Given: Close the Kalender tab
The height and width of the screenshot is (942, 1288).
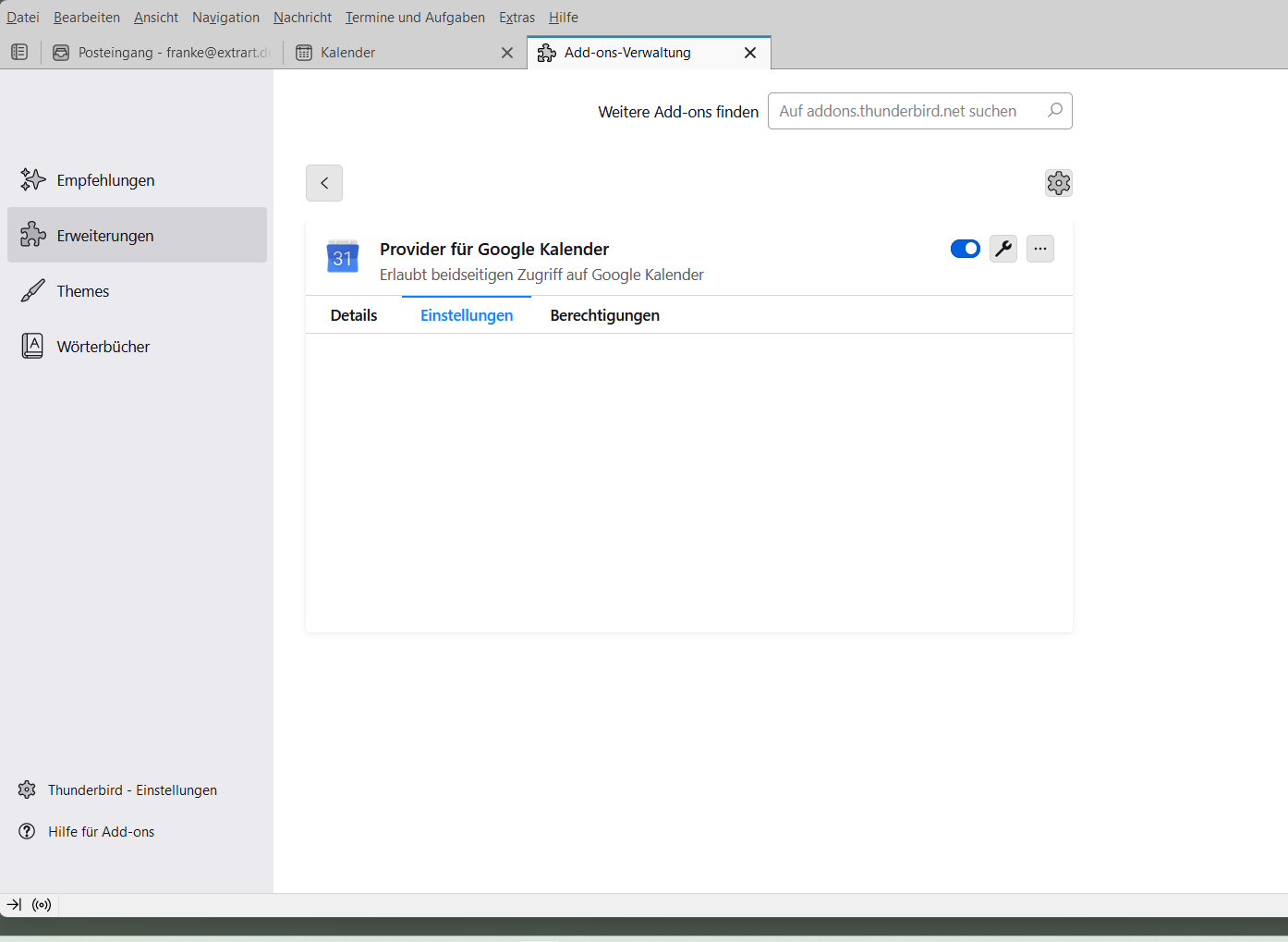Looking at the screenshot, I should coord(507,53).
